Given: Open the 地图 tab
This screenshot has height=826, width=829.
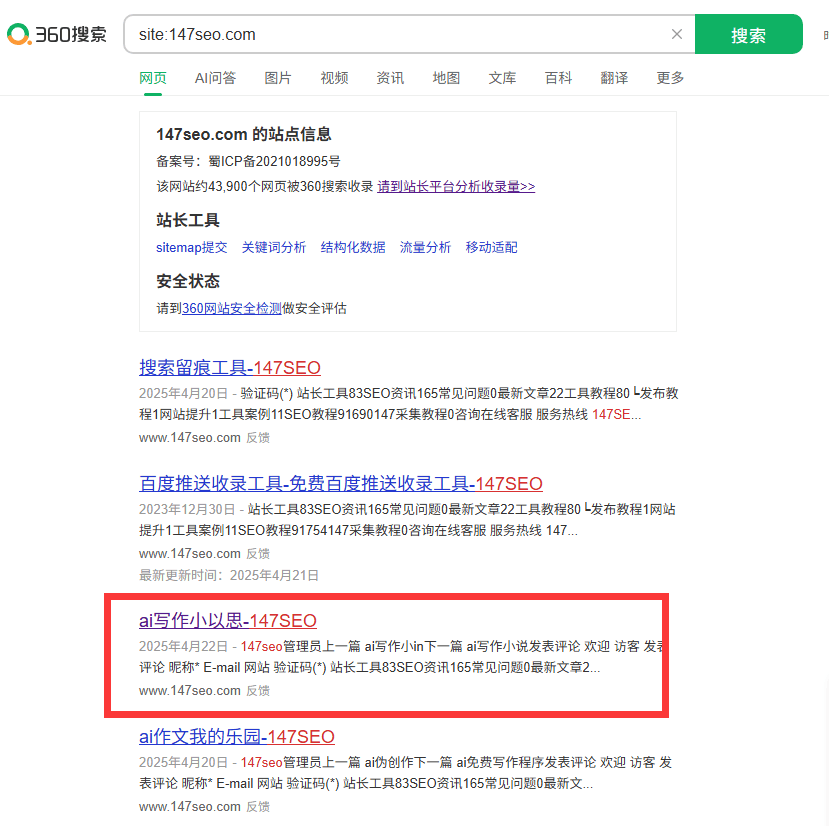Looking at the screenshot, I should pos(446,78).
